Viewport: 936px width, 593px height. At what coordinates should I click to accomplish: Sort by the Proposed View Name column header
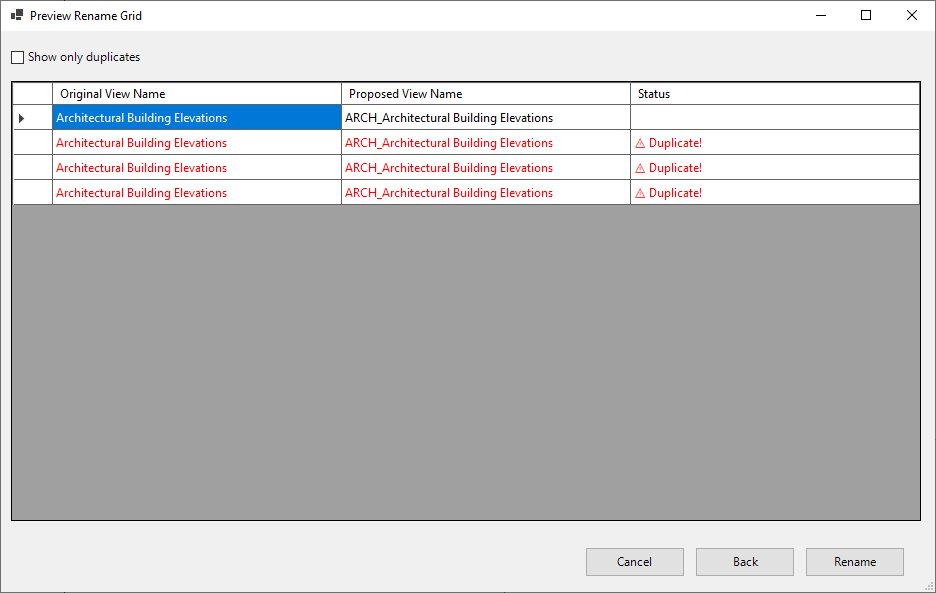coord(485,94)
